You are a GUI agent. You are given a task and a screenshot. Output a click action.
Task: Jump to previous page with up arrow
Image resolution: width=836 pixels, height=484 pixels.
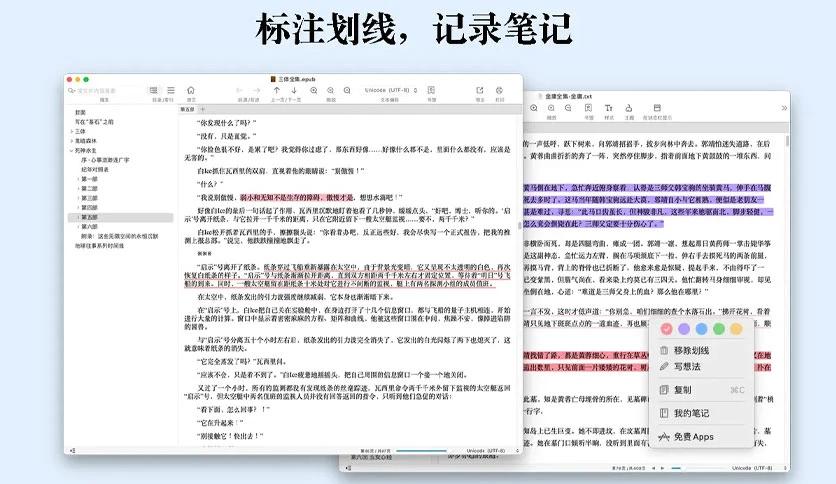coord(277,90)
